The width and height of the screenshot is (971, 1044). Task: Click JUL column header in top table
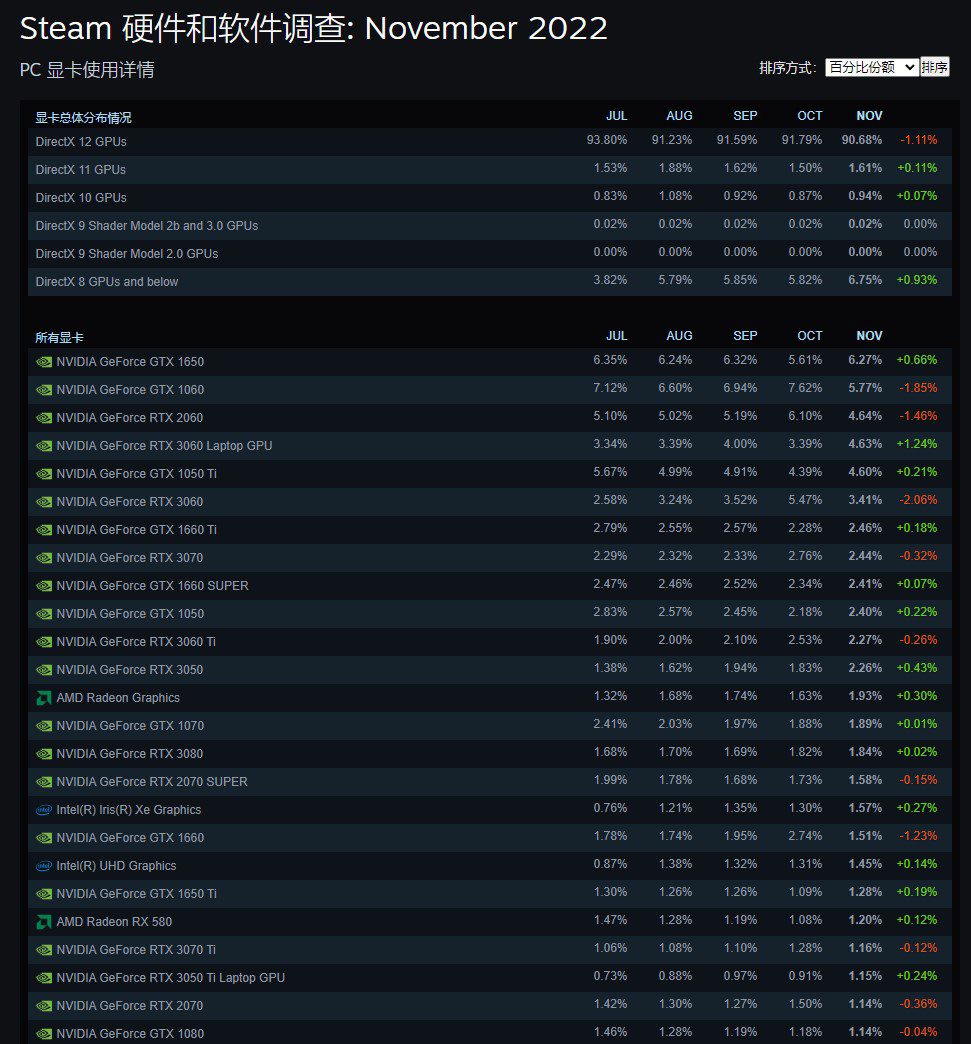click(x=616, y=116)
